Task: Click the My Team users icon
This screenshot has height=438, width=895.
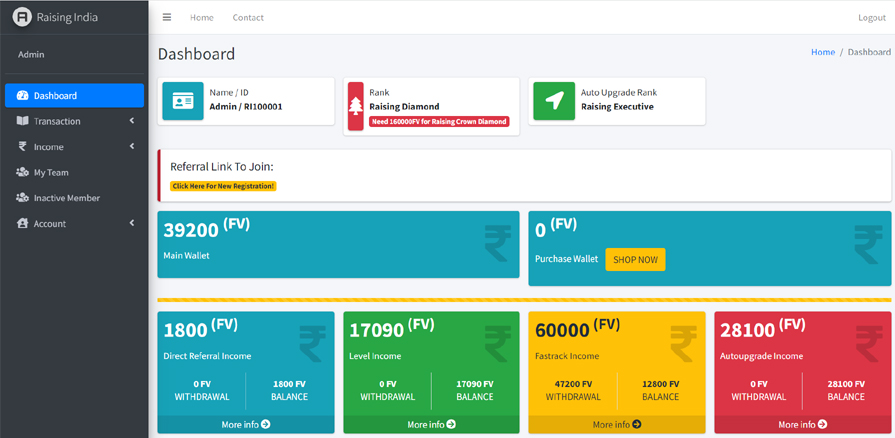Action: point(23,172)
